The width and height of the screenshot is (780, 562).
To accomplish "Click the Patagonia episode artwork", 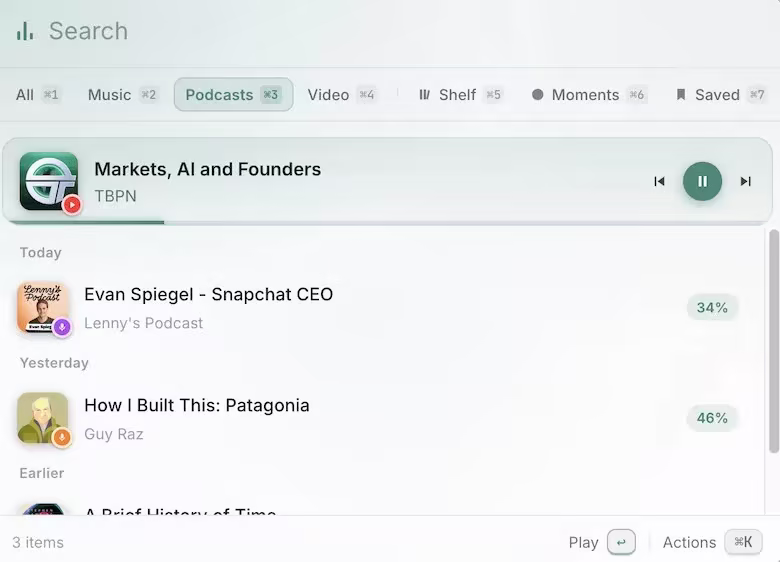I will pos(42,418).
